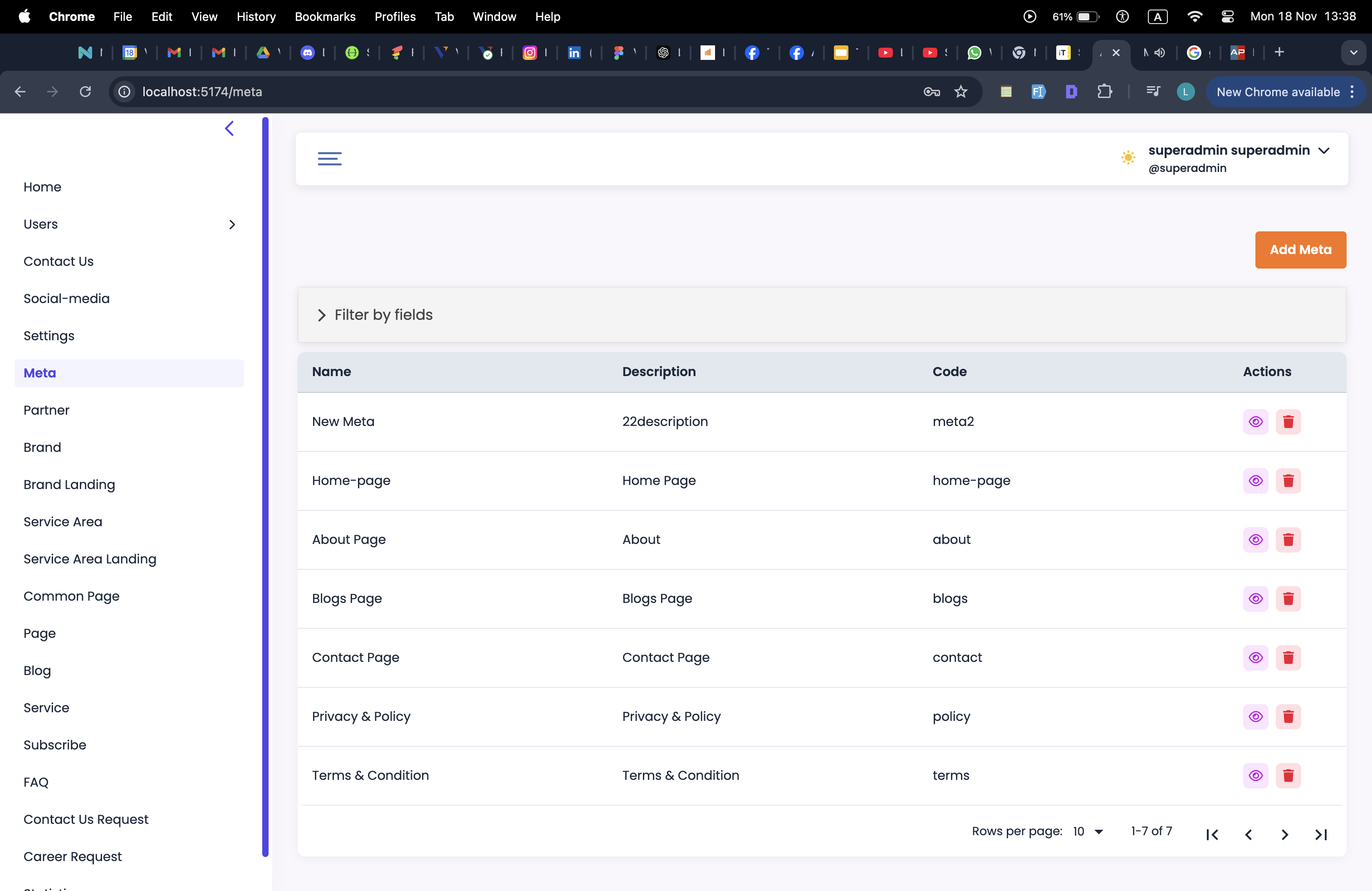Screen dimensions: 1372x891
Task: Click the Add Meta button
Action: 1300,250
